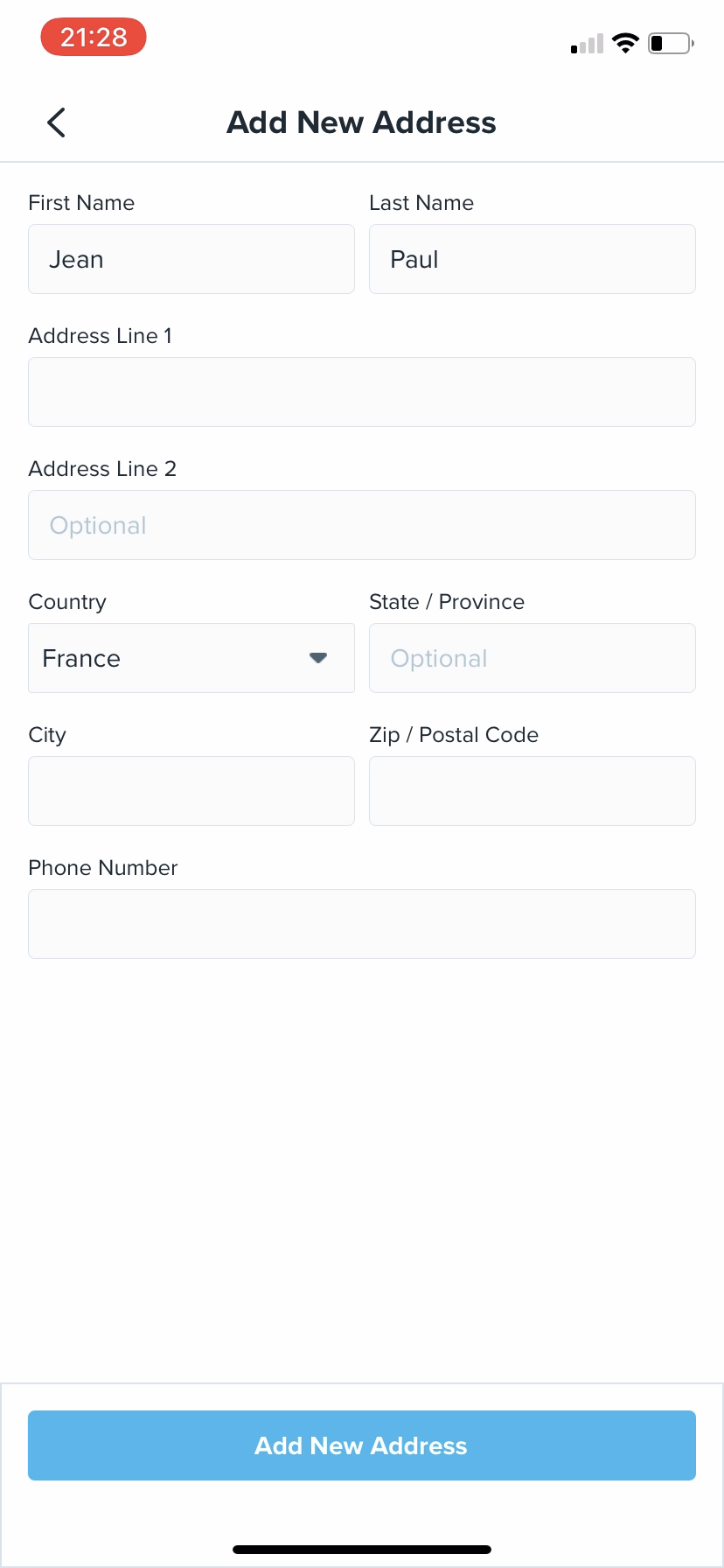Viewport: 724px width, 1568px height.
Task: Tap the Country field label
Action: pyautogui.click(x=67, y=602)
